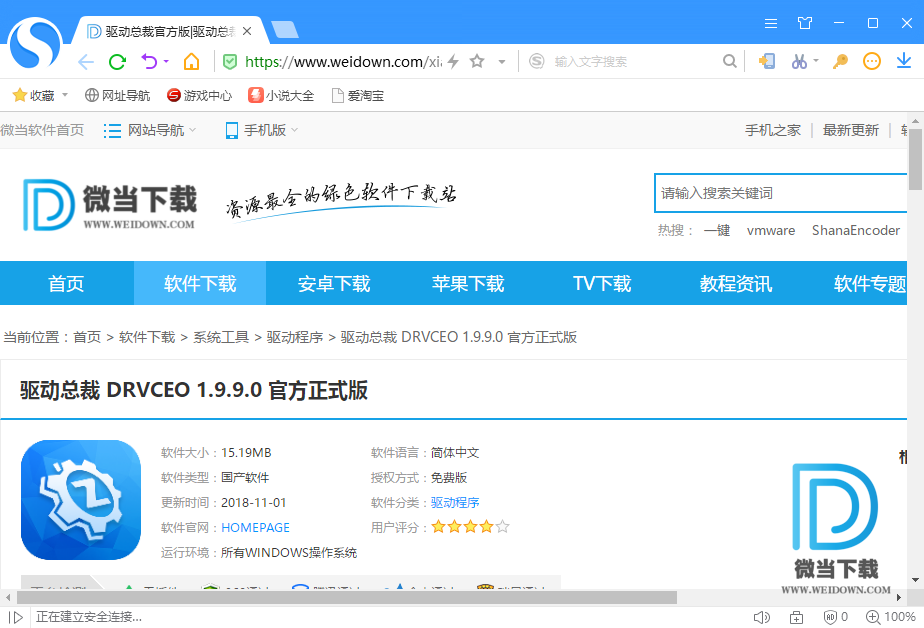Open the 软件专题 navigation tab

coord(869,283)
